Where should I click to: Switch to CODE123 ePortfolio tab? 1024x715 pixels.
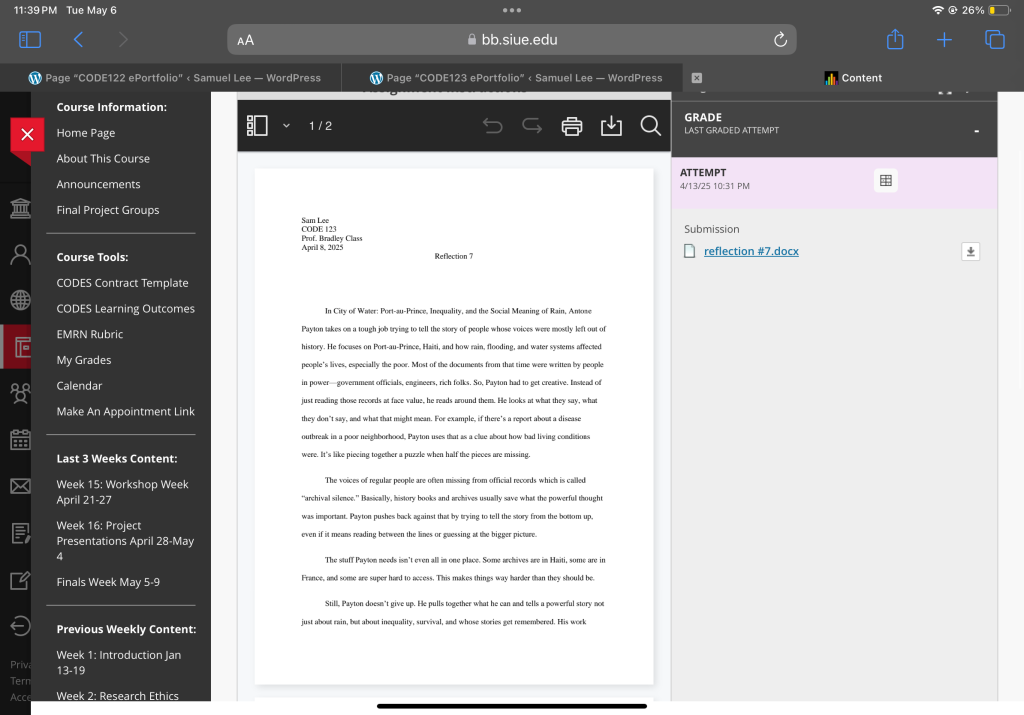[x=515, y=78]
